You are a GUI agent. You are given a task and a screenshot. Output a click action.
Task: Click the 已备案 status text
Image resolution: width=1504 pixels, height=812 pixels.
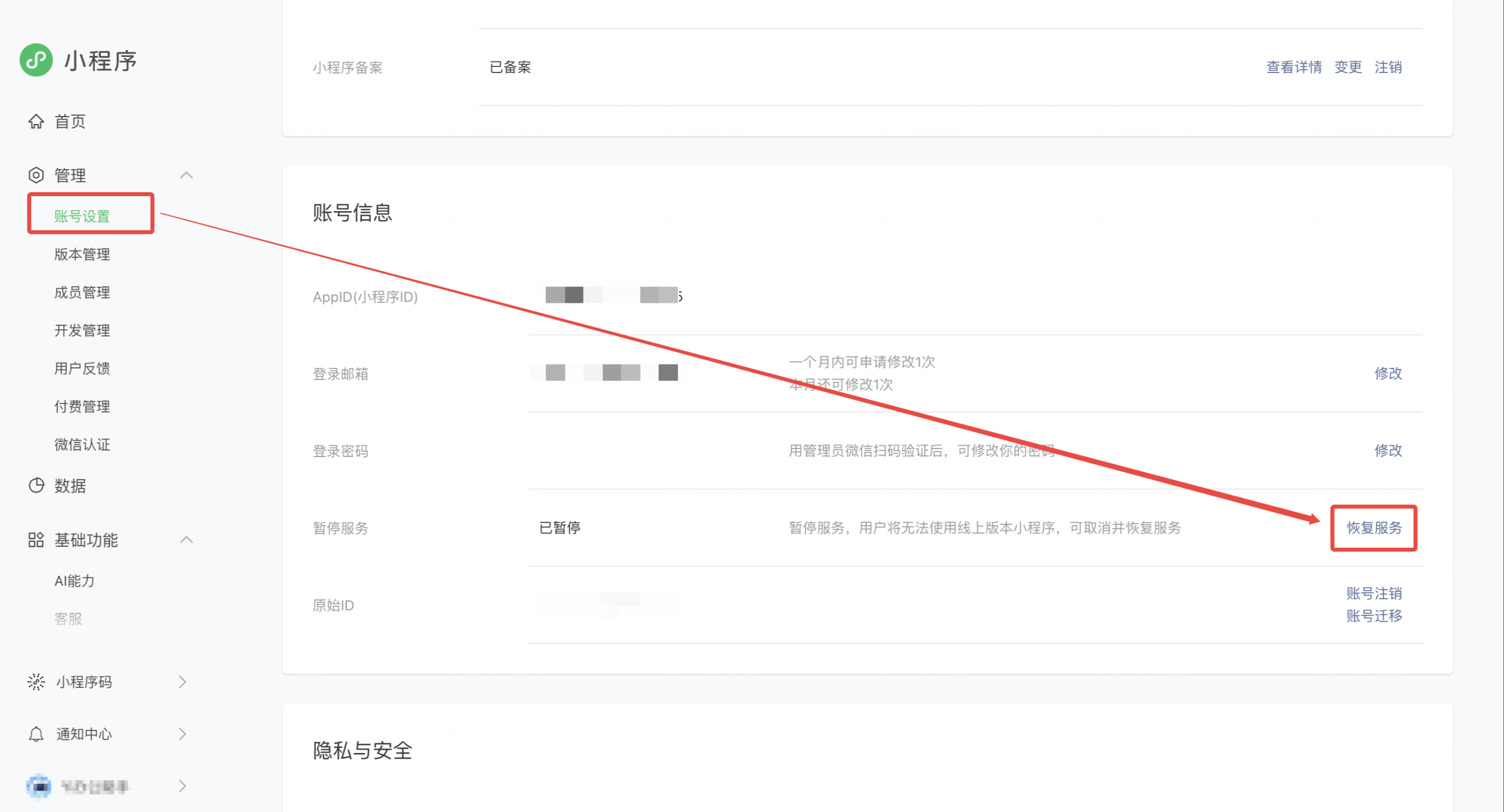(510, 67)
